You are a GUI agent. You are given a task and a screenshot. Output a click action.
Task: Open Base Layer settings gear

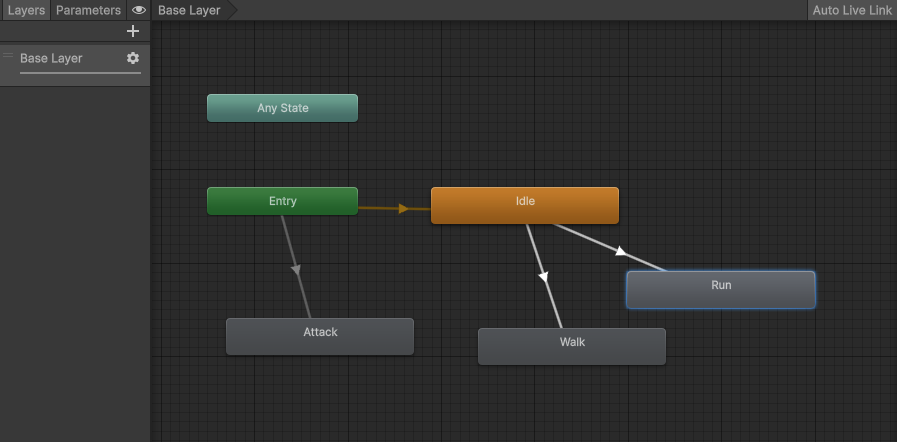click(x=133, y=58)
